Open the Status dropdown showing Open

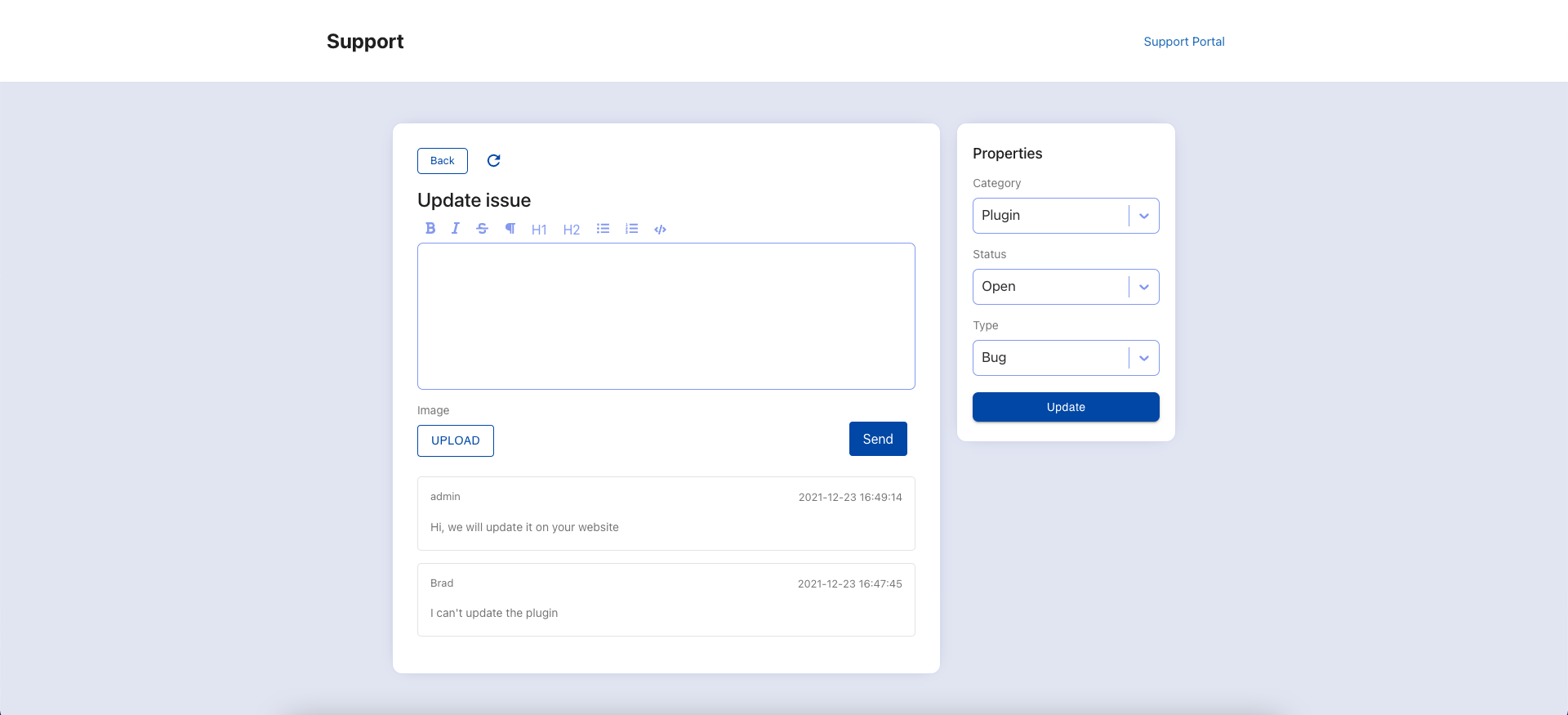point(1066,287)
